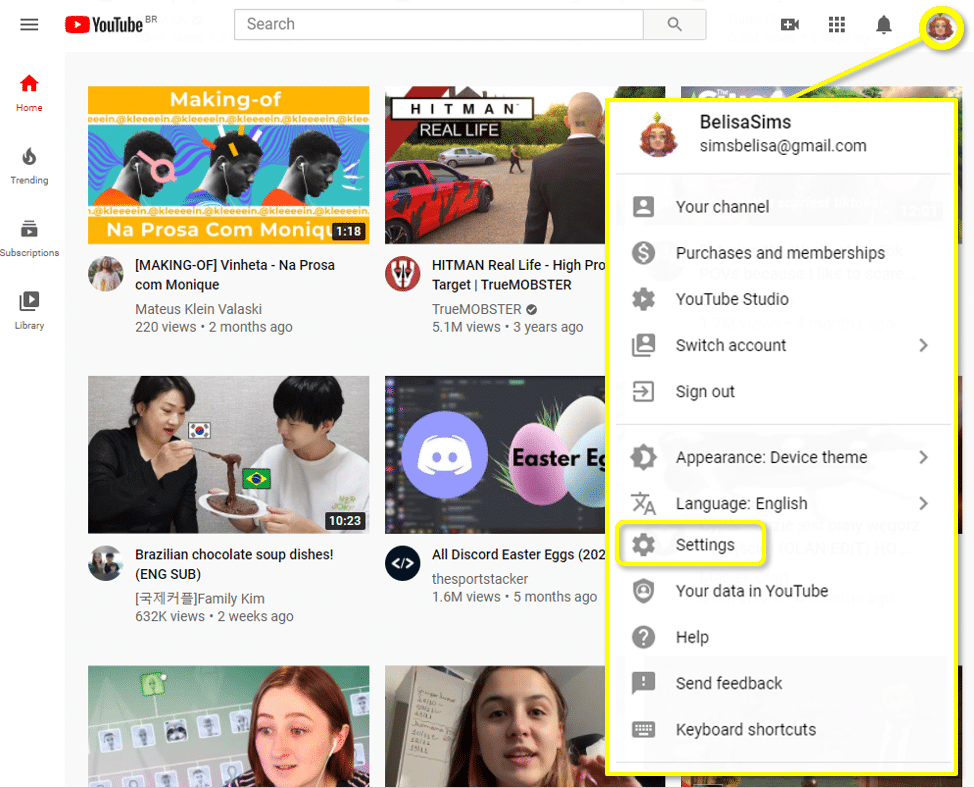The width and height of the screenshot is (974, 788).
Task: Click the search magnifier button
Action: click(x=675, y=24)
